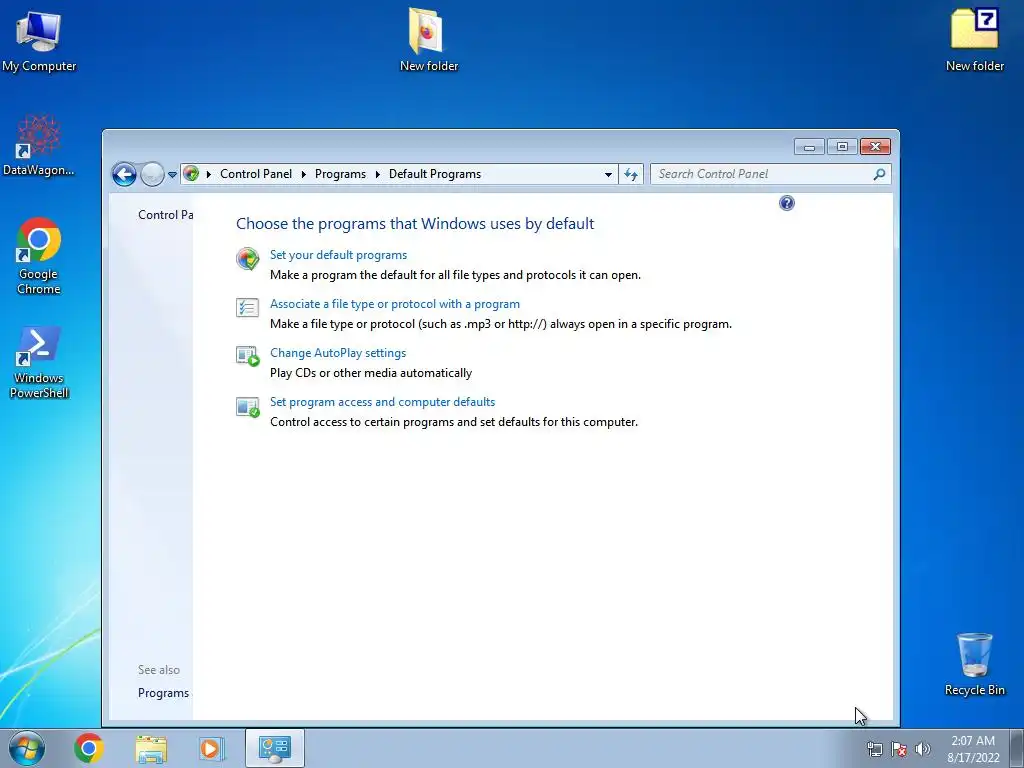Open Change AutoPlay settings link
The width and height of the screenshot is (1024, 768).
click(338, 353)
